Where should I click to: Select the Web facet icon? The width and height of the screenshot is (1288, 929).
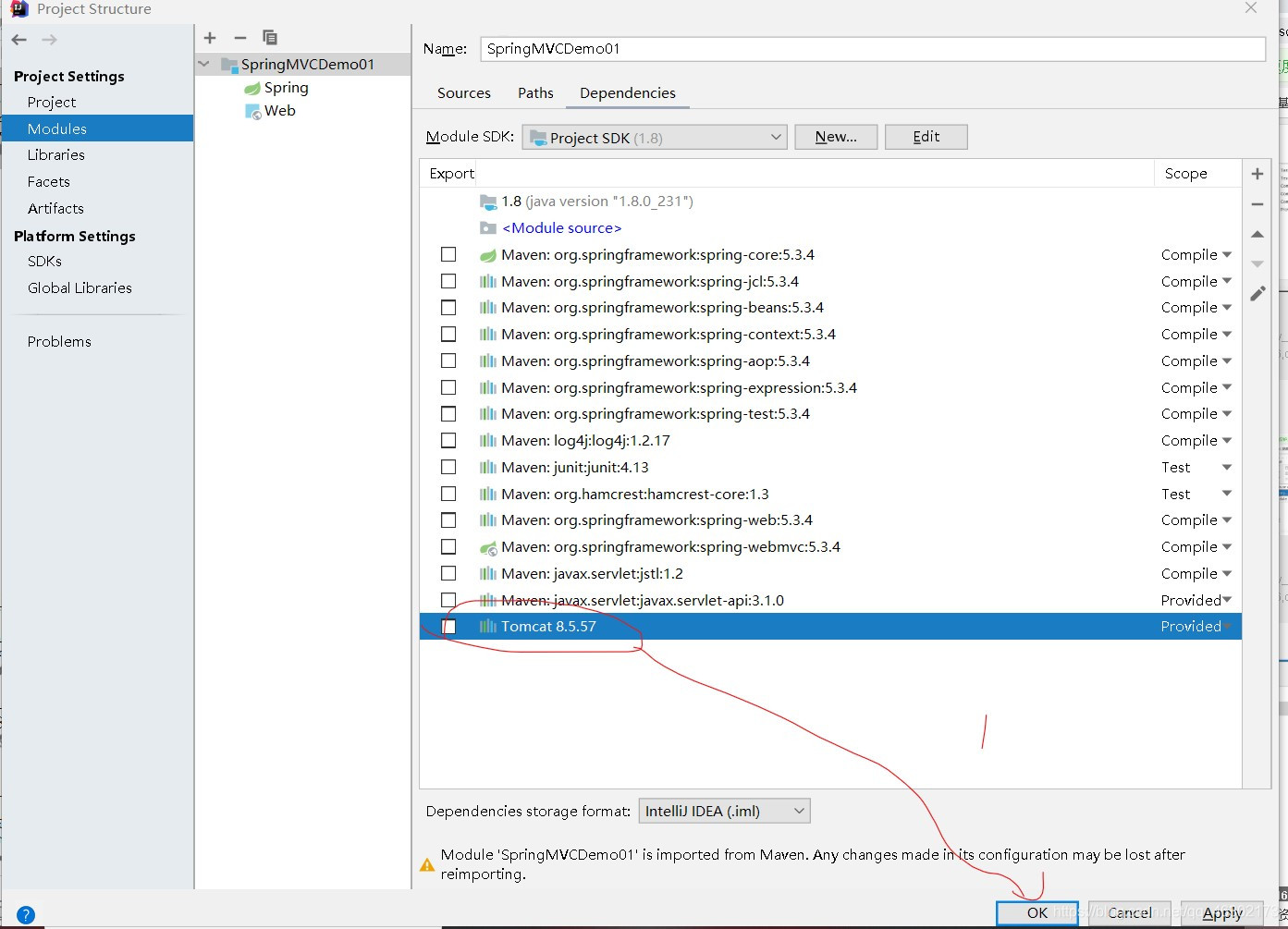(x=252, y=111)
